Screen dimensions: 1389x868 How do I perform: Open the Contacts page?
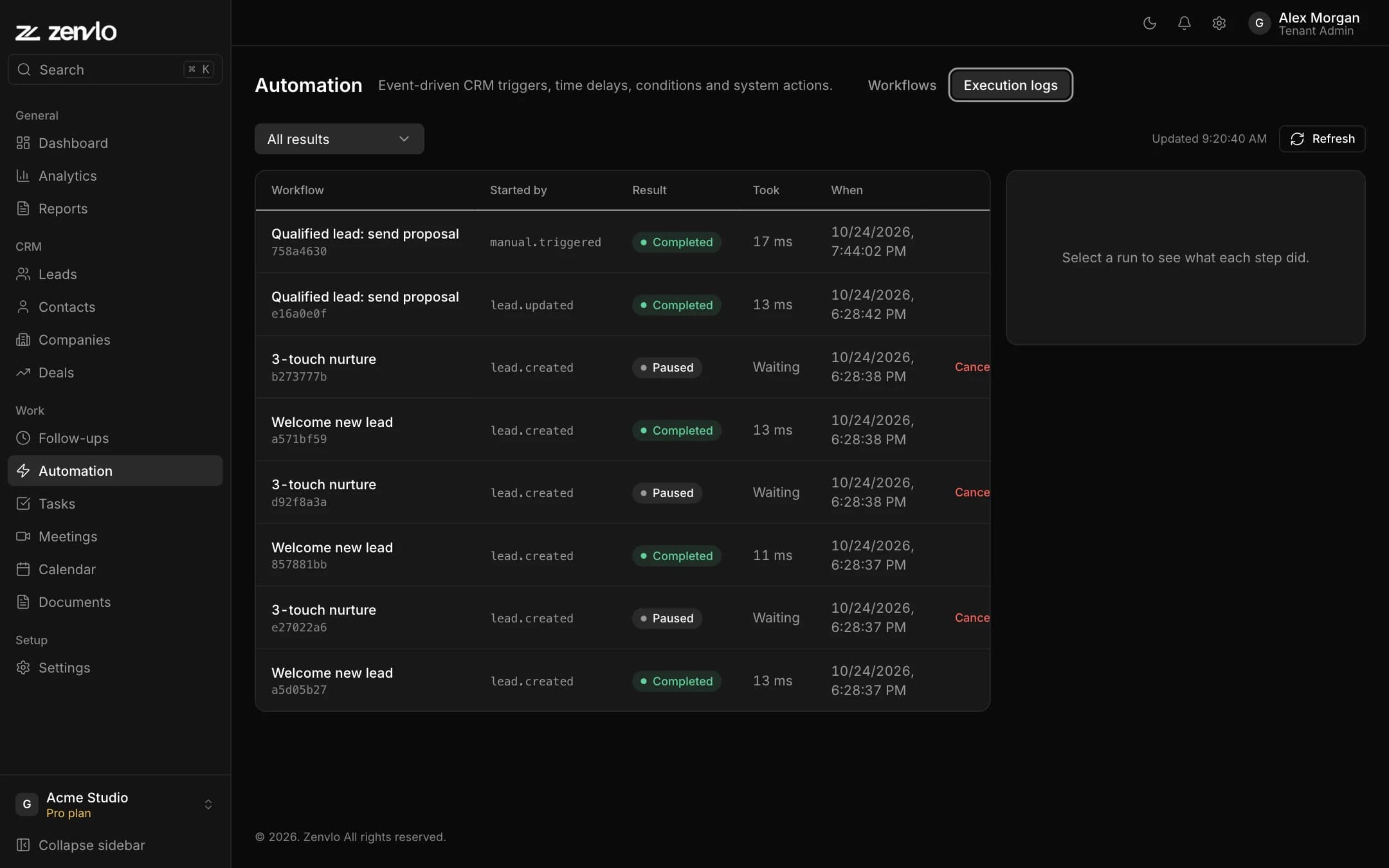[115, 307]
